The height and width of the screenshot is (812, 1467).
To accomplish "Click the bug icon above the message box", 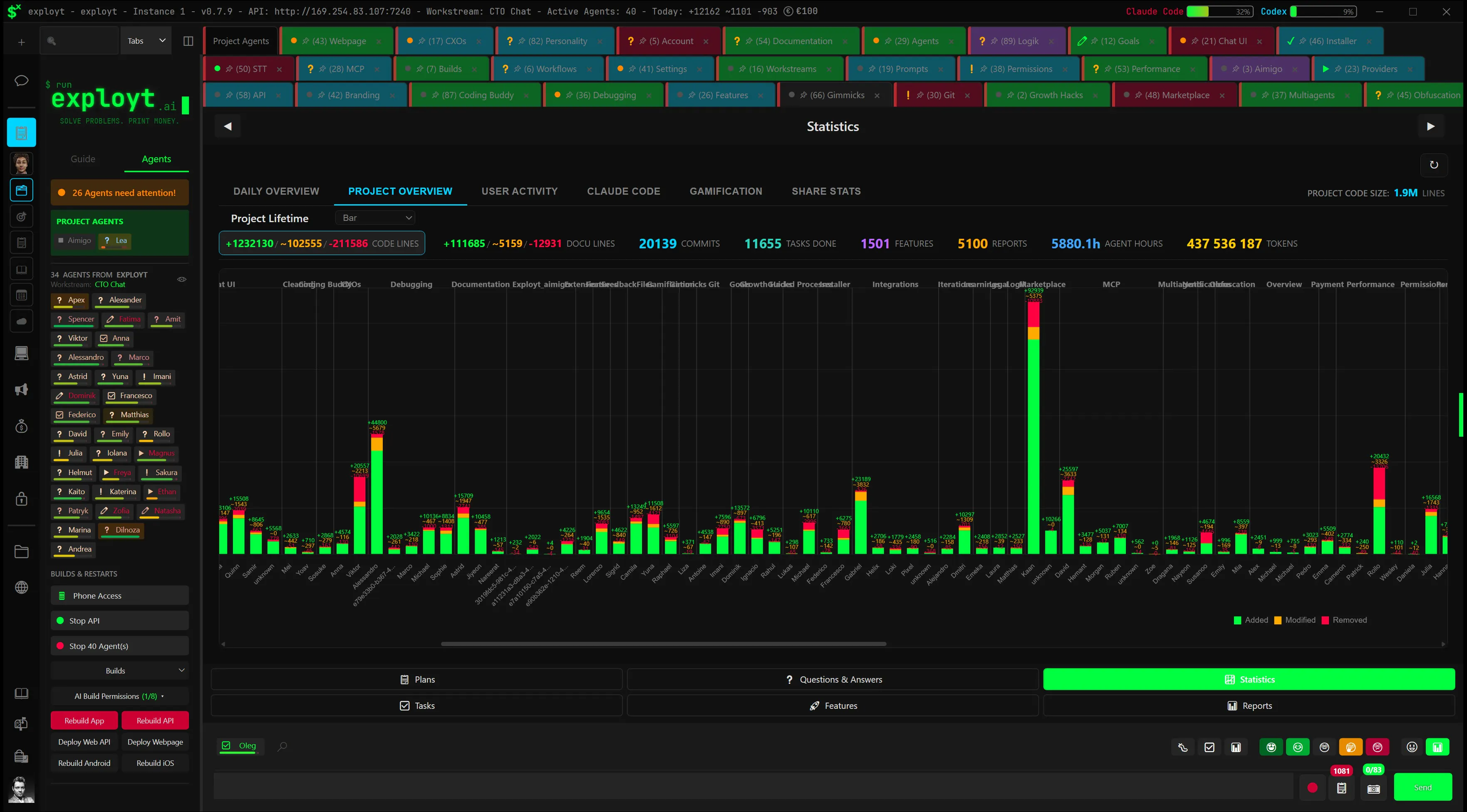I will click(x=1183, y=747).
